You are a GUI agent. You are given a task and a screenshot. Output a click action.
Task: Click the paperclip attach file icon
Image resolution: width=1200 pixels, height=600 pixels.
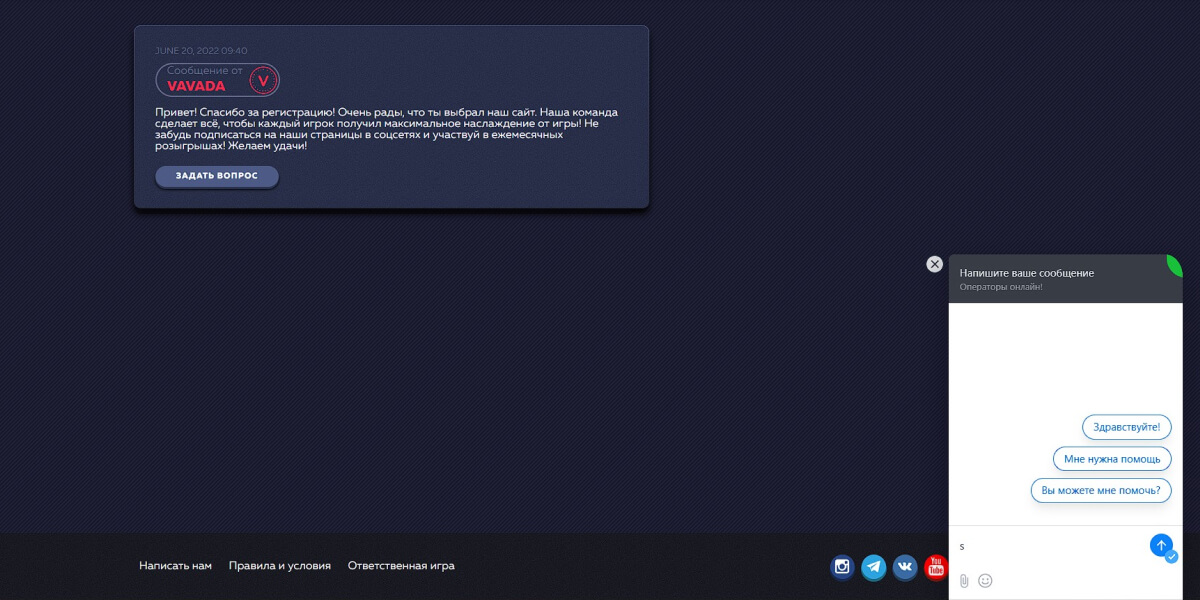[x=964, y=581]
